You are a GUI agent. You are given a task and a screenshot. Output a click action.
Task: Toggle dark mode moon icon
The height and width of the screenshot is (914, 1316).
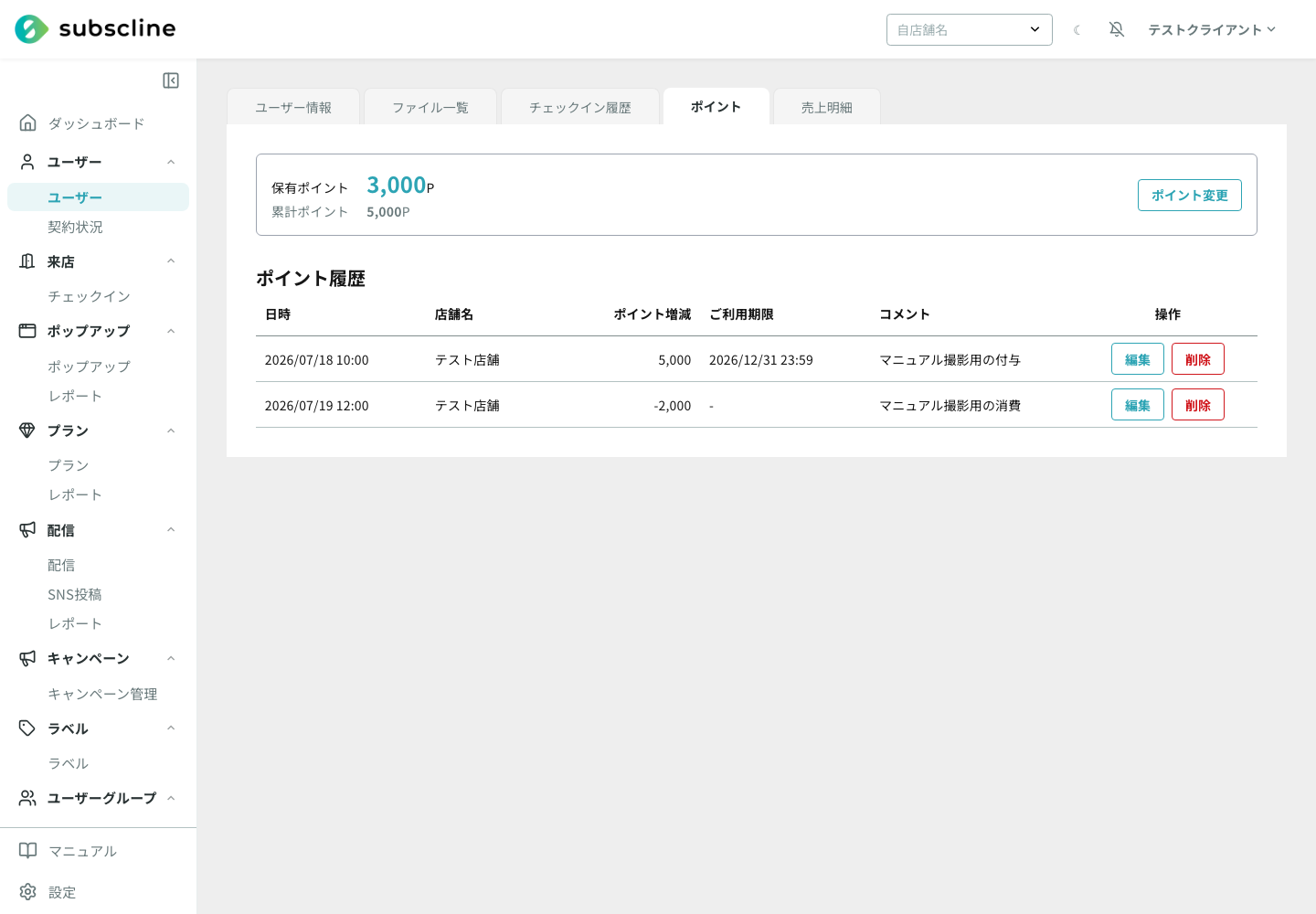click(1077, 30)
